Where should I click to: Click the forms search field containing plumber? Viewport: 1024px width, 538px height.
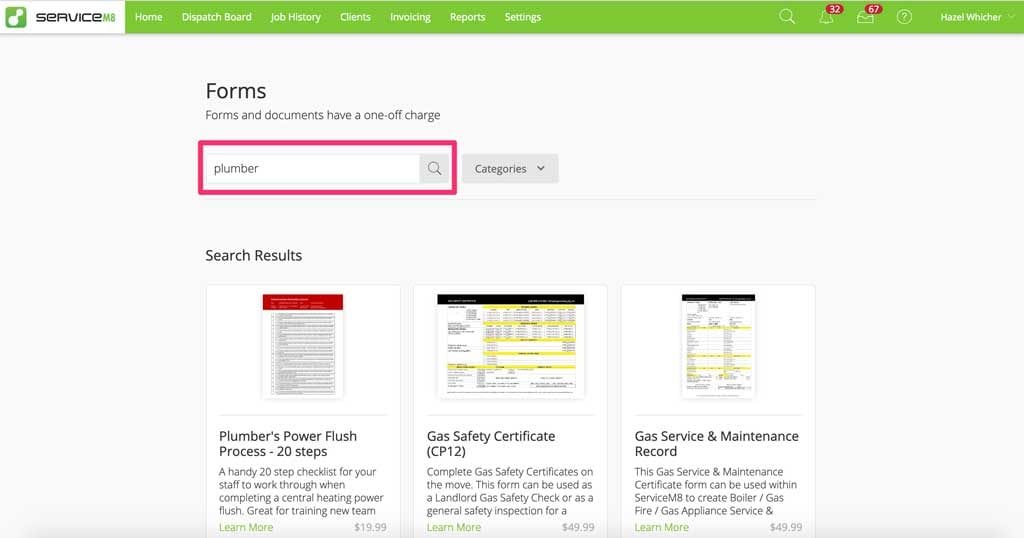(313, 168)
